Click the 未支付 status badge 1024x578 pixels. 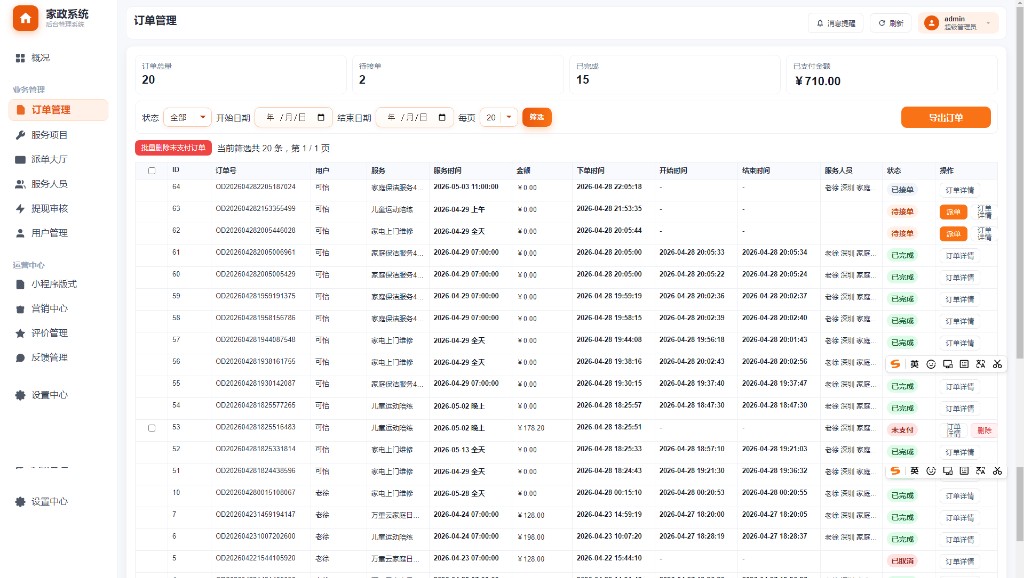pos(903,430)
